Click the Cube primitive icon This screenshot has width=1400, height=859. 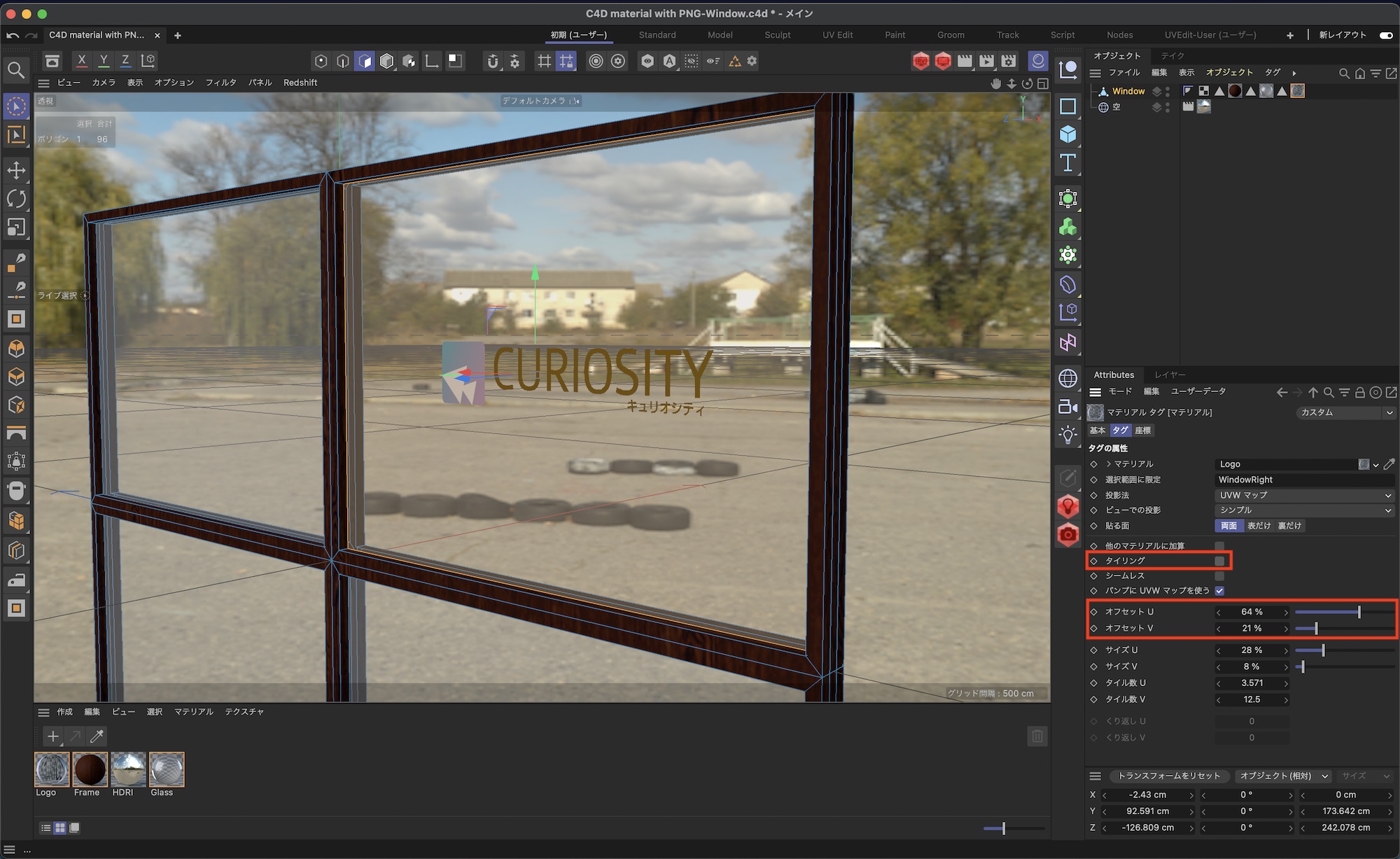coord(1067,134)
